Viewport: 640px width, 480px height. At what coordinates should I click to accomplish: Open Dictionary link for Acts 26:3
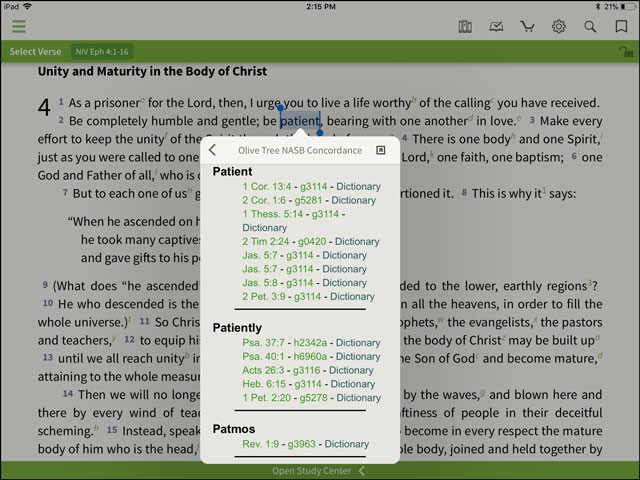tap(351, 370)
